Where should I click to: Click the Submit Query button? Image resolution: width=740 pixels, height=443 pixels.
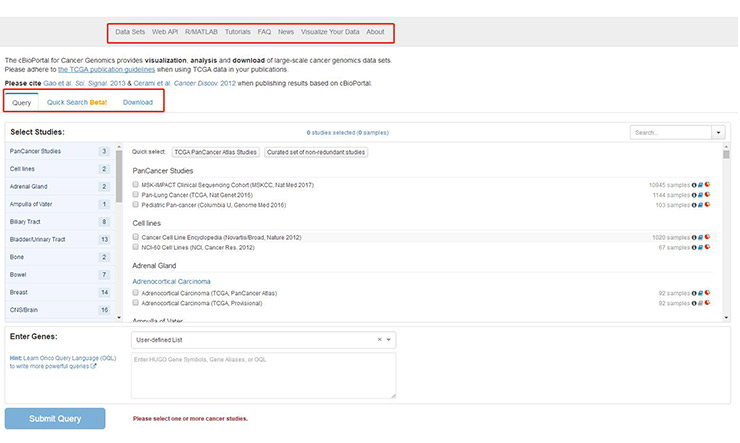55,418
